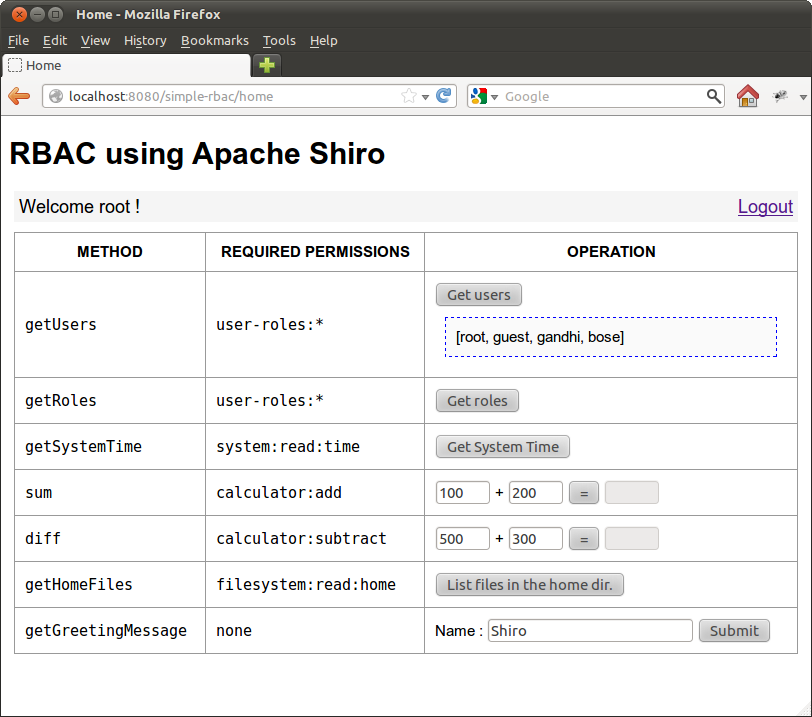Open the Tools menu
The width and height of the screenshot is (812, 717).
[x=279, y=41]
